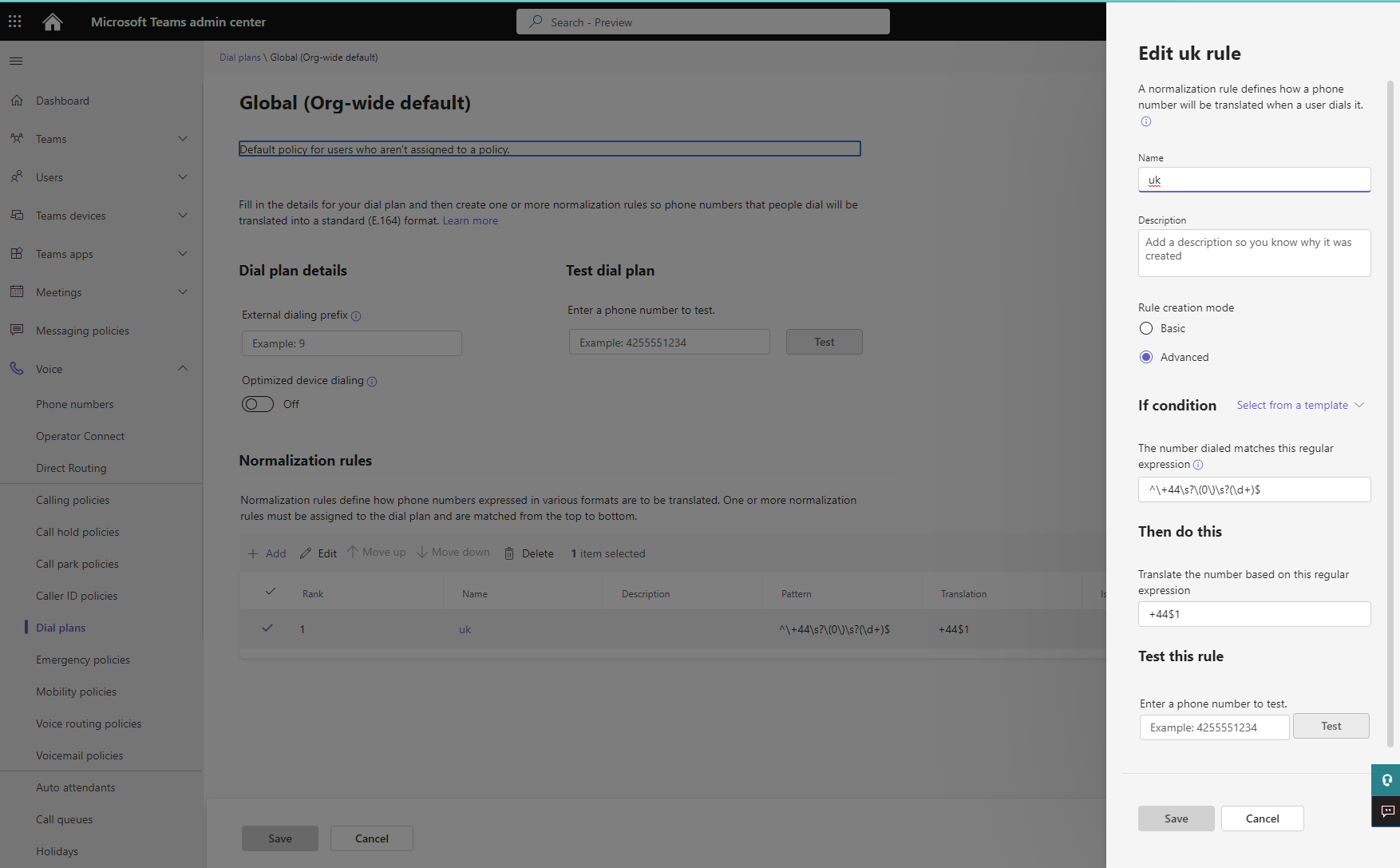1400x868 pixels.
Task: Save the uk rule in the edit panel
Action: pyautogui.click(x=1177, y=818)
